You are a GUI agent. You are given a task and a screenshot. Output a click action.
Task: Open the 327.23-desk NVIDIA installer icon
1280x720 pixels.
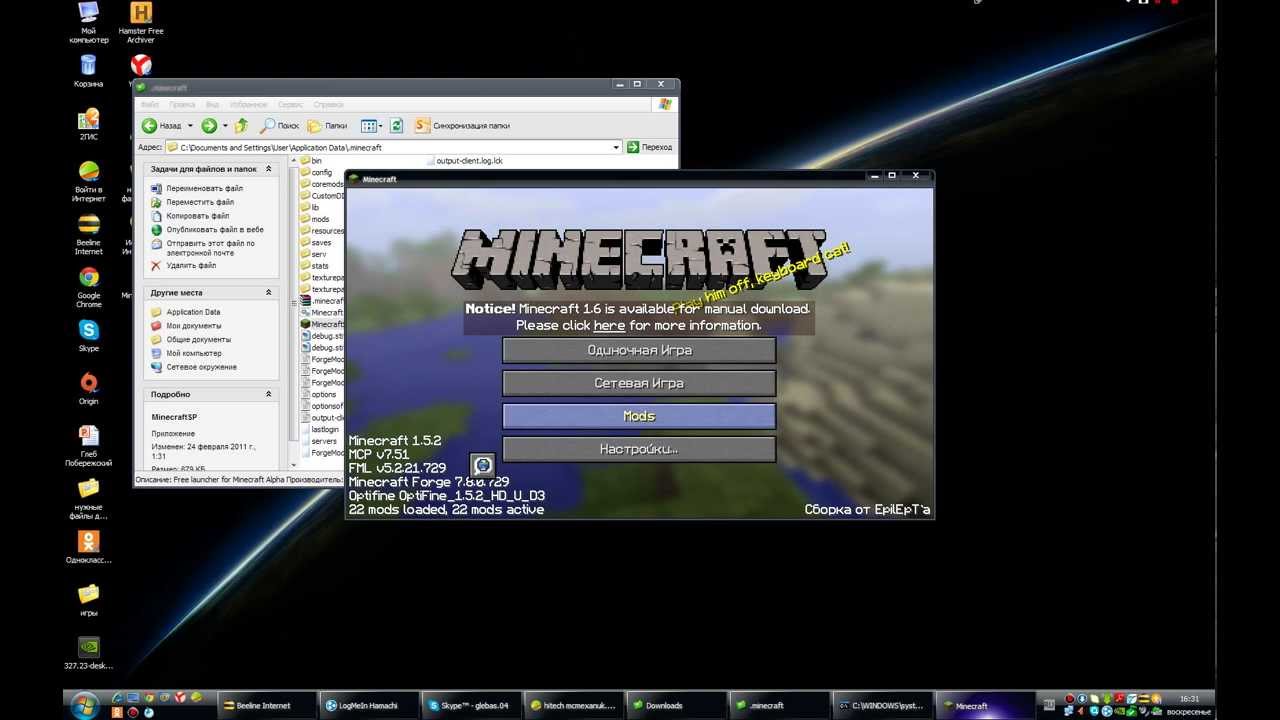(x=89, y=654)
